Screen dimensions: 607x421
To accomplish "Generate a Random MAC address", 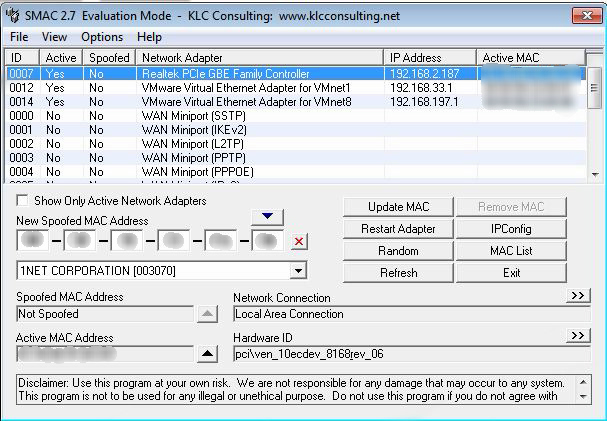I will [x=398, y=251].
